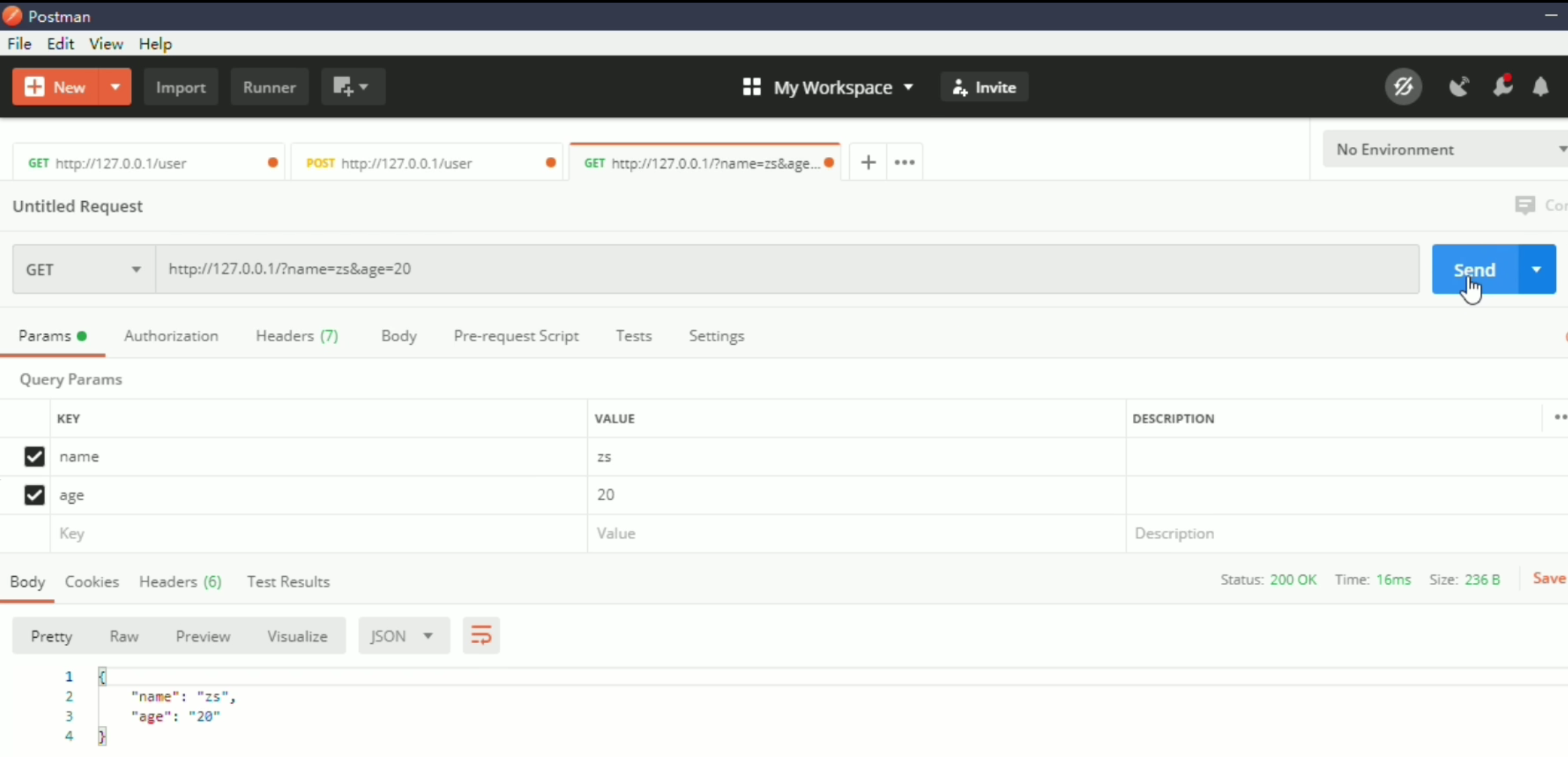The height and width of the screenshot is (757, 1568).
Task: Click the comments icon
Action: click(x=1525, y=205)
